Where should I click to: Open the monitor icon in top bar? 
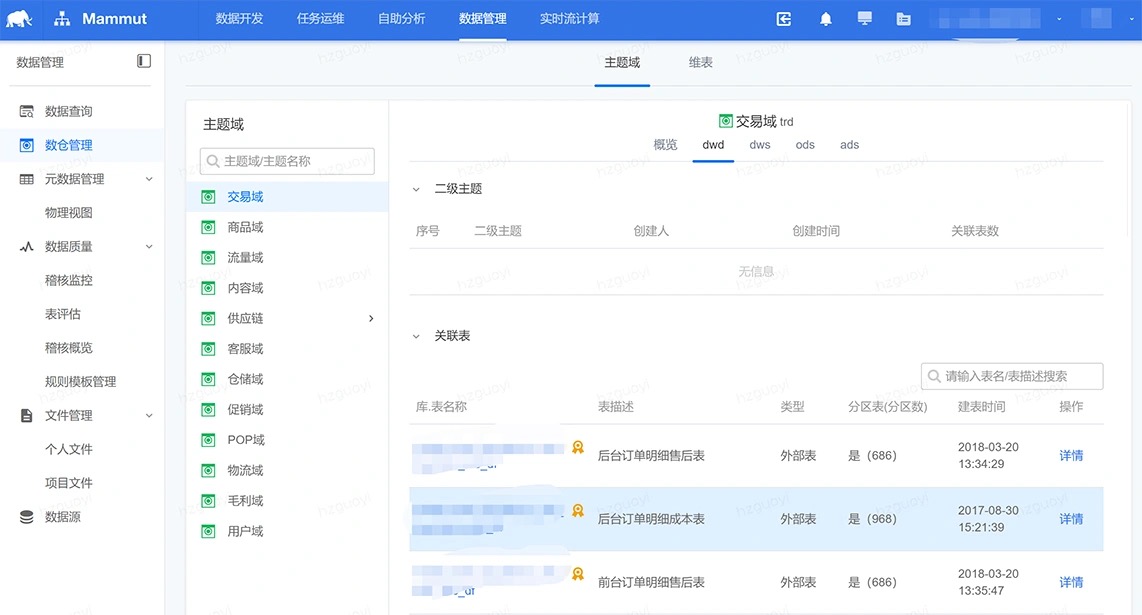click(865, 19)
